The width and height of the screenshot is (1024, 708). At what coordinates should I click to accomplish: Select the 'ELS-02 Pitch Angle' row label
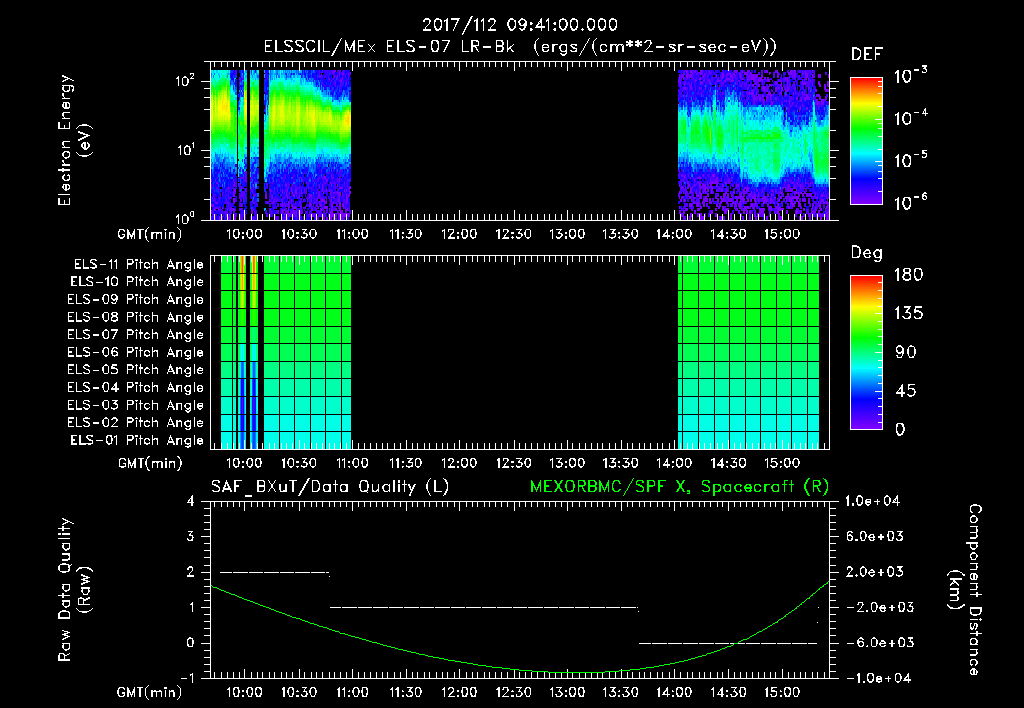136,423
